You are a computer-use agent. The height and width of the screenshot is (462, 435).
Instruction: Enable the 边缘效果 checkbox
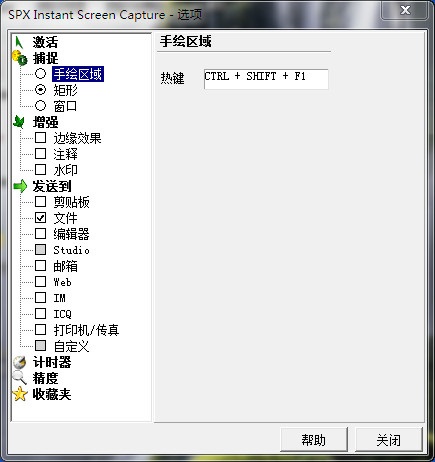40,138
